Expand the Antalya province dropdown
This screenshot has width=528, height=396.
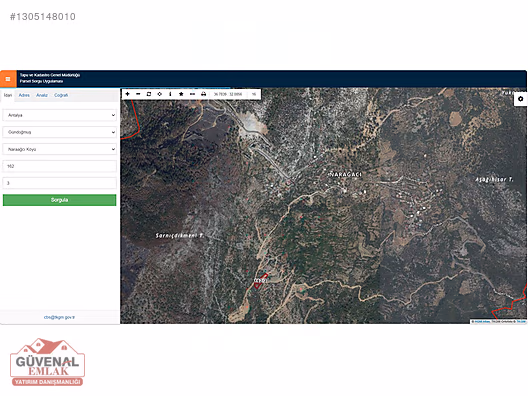pyautogui.click(x=60, y=115)
